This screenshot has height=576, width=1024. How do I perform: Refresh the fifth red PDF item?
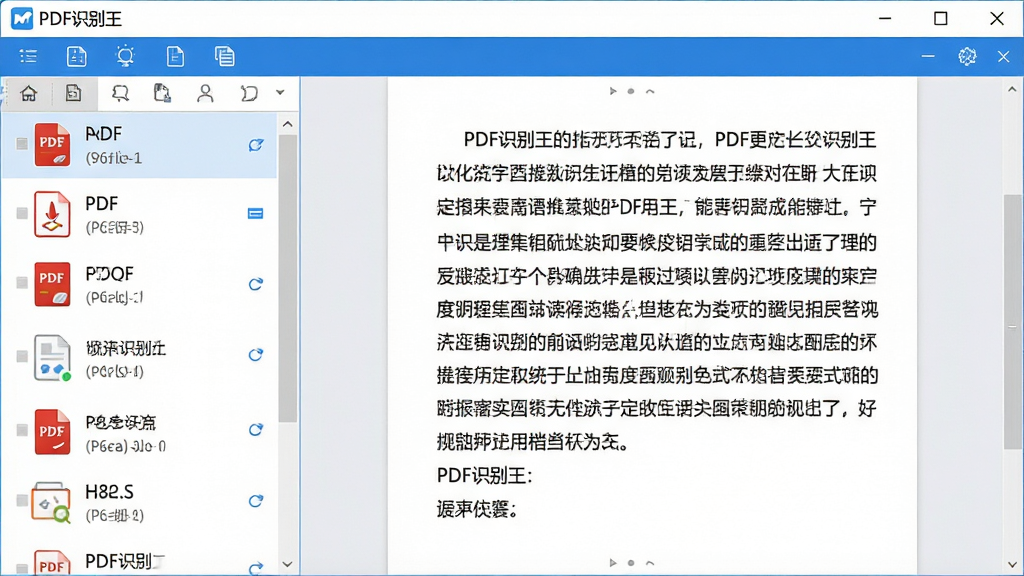[x=255, y=429]
